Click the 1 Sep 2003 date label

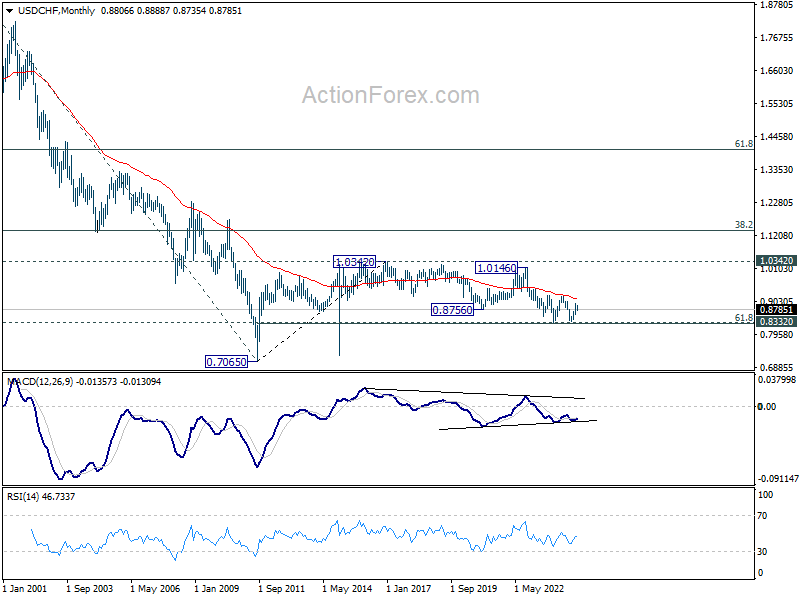[x=89, y=588]
